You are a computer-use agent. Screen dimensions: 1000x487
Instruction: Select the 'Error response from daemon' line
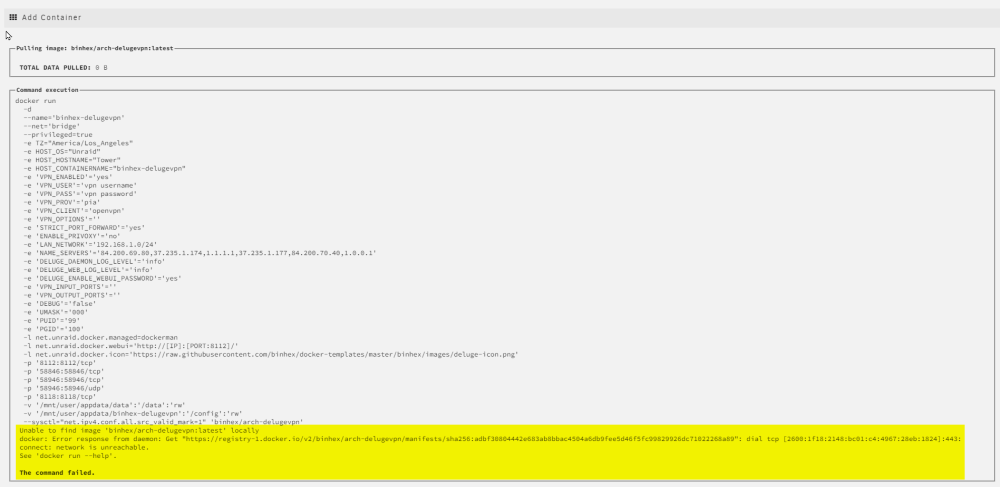point(490,439)
